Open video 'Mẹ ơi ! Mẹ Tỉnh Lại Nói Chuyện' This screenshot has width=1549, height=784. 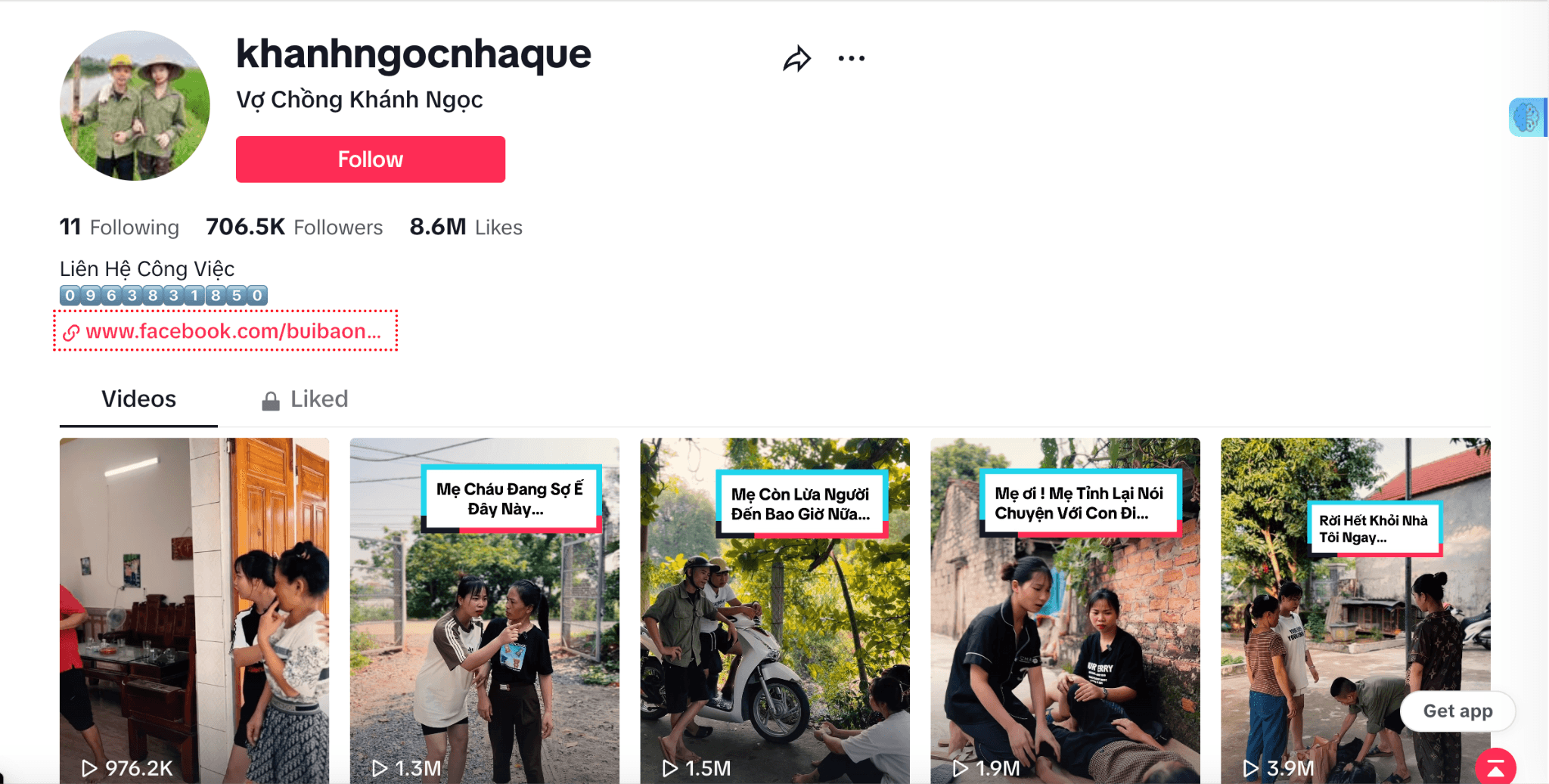coord(1065,610)
